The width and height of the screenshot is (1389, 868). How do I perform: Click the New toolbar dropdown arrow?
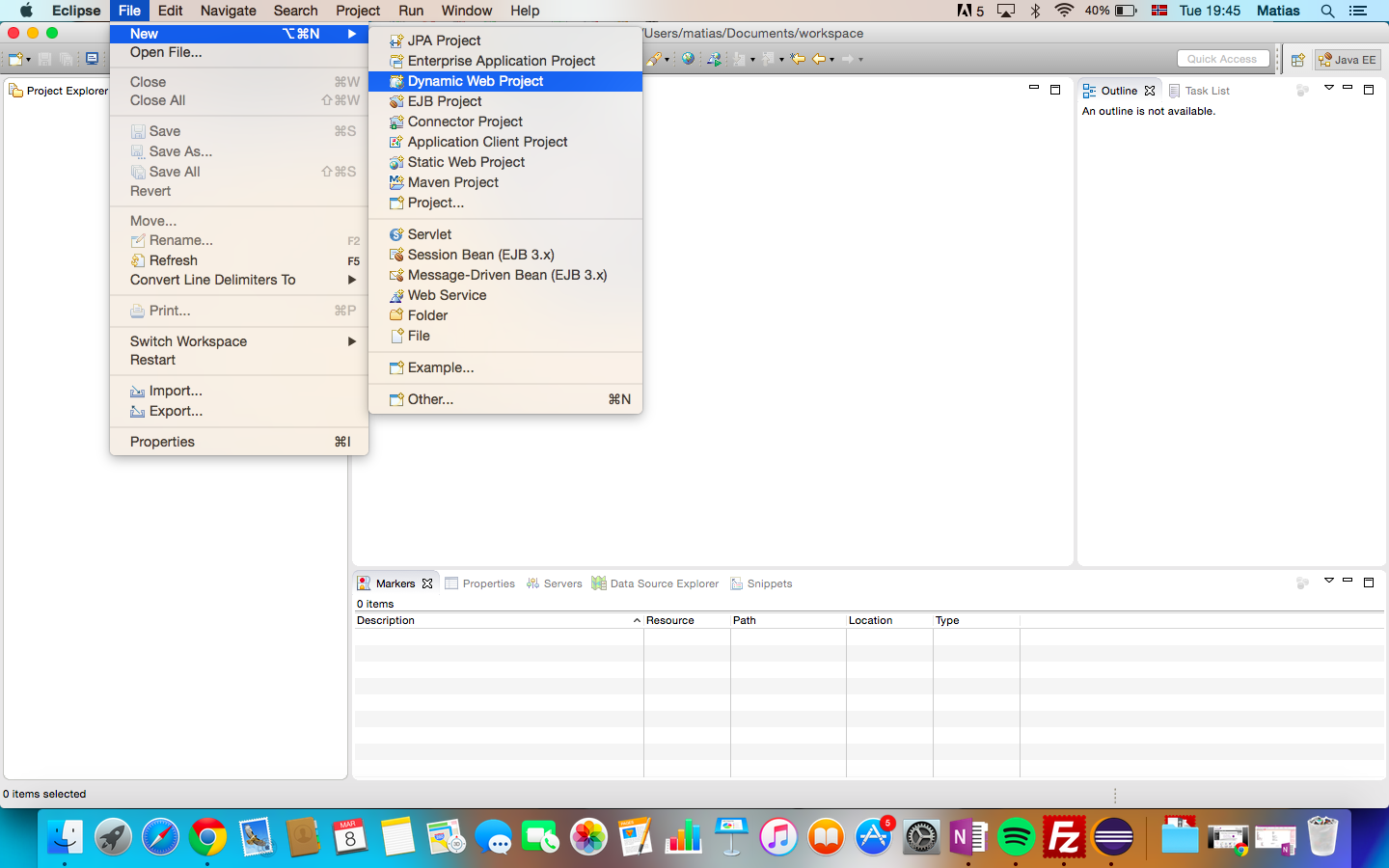pos(29,60)
